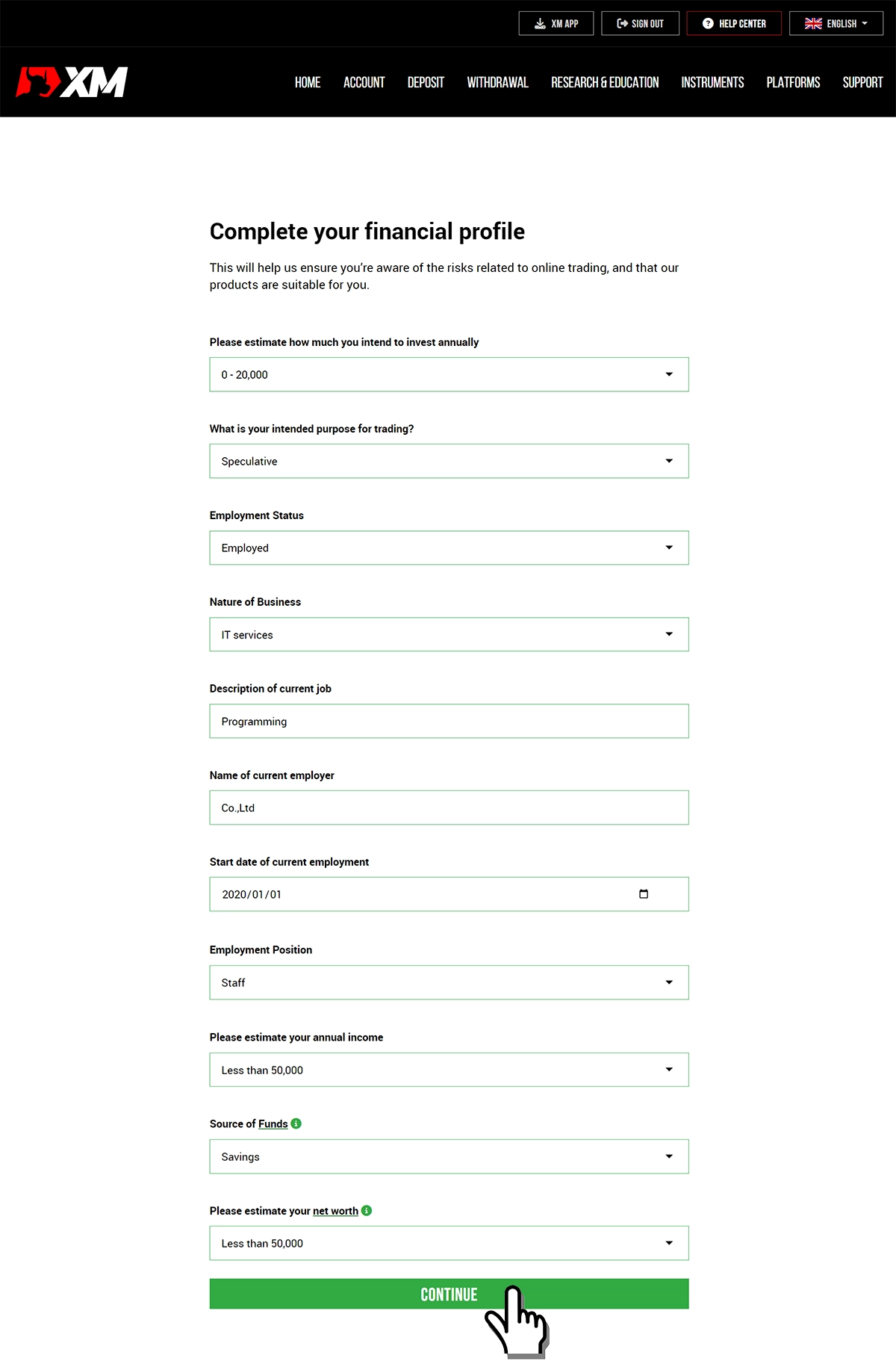Image resolution: width=896 pixels, height=1361 pixels.
Task: Click the XM bull logo
Action: pos(72,82)
